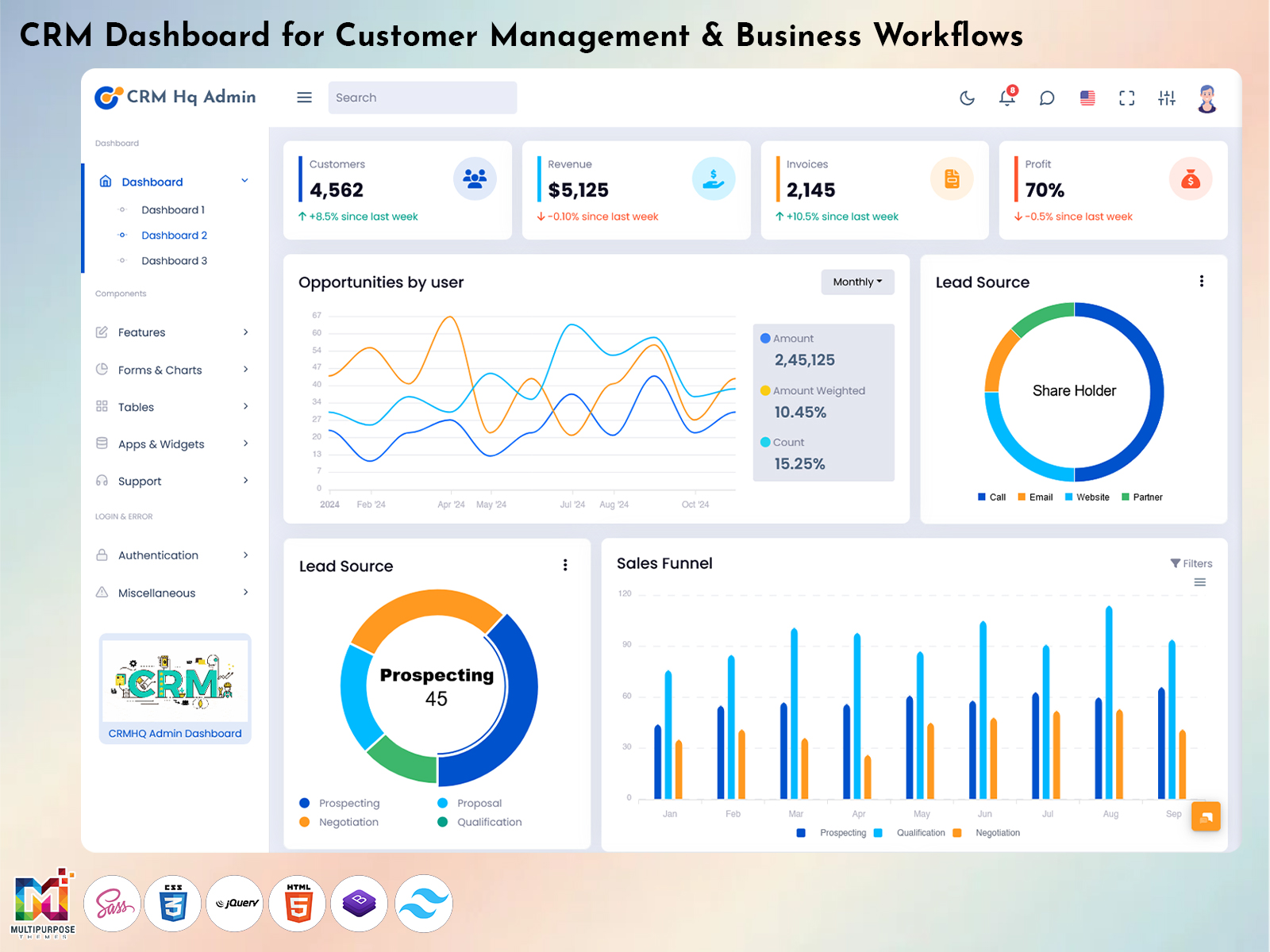Open the Support menu item
The height and width of the screenshot is (952, 1270).
173,481
